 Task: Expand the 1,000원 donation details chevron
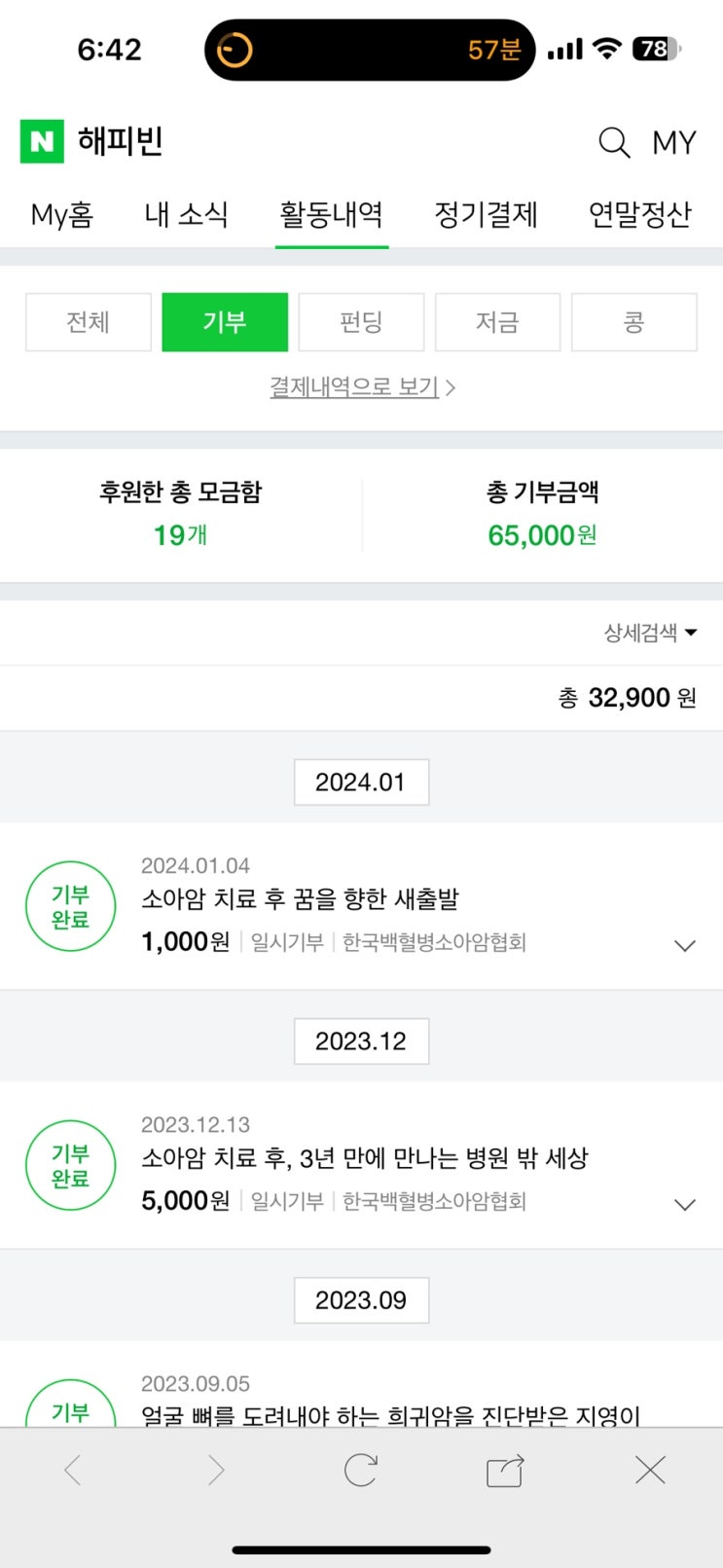(685, 945)
